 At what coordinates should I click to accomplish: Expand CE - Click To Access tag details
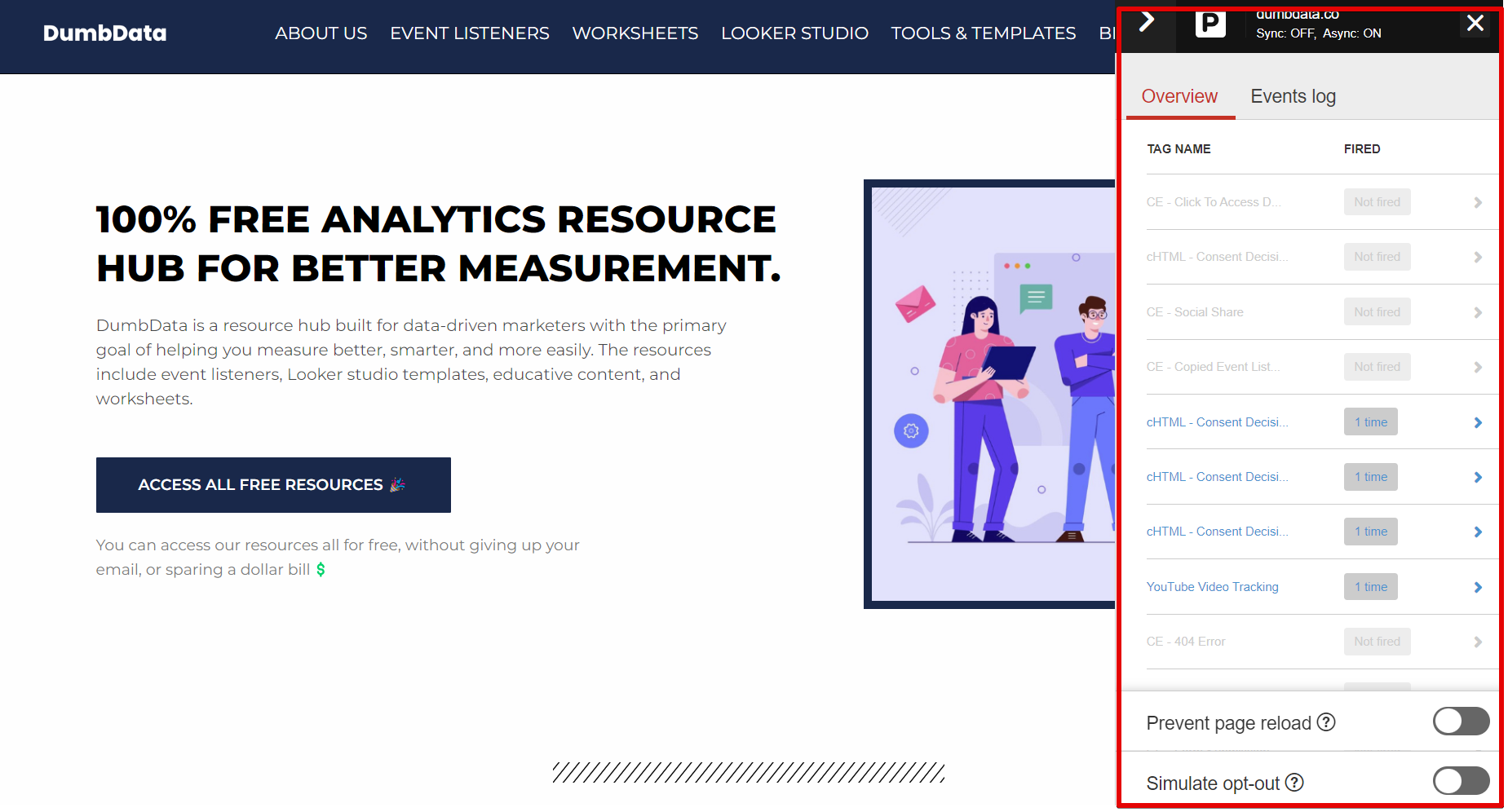click(1477, 202)
